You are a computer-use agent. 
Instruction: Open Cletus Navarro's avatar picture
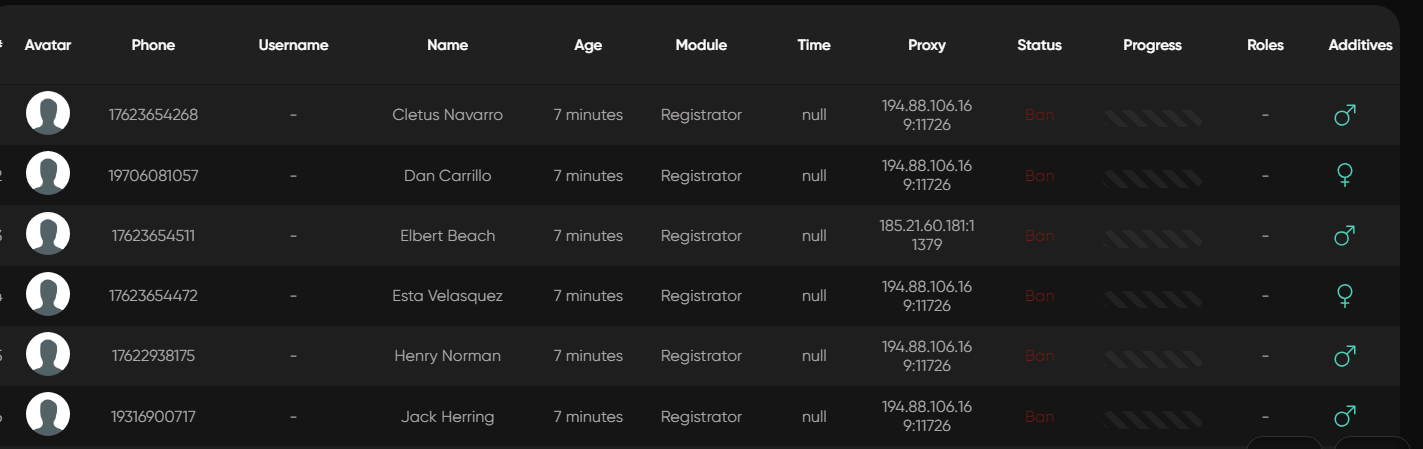tap(48, 113)
